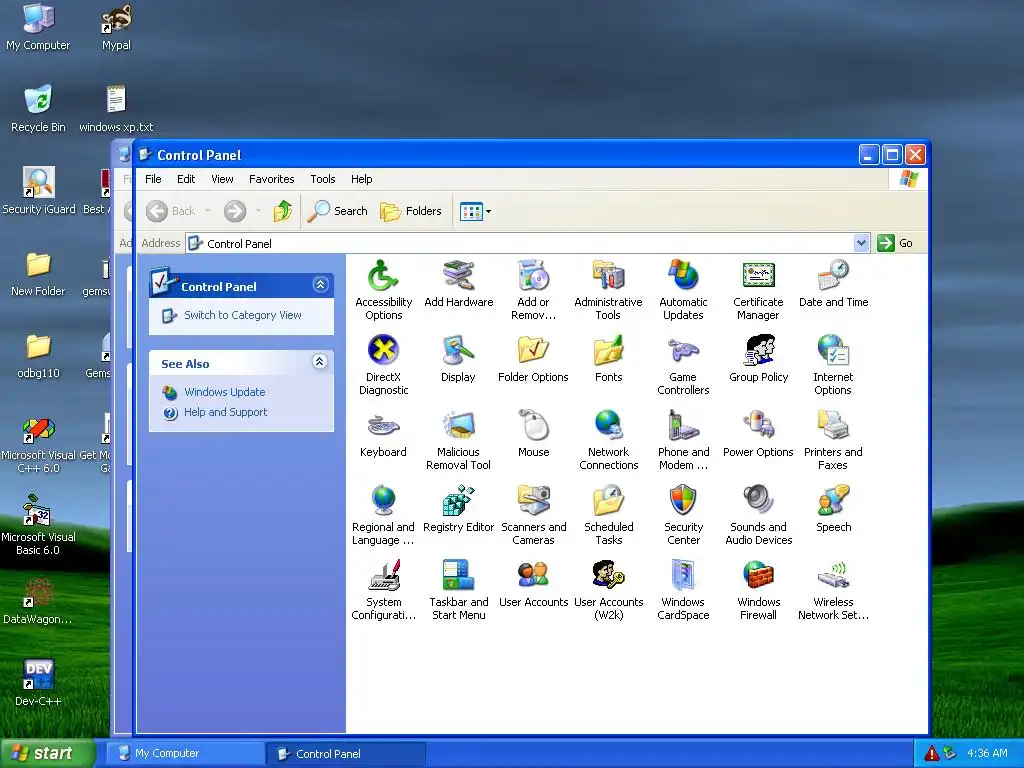Select Mypal desktop shortcut
Image resolution: width=1024 pixels, height=768 pixels.
pyautogui.click(x=116, y=27)
